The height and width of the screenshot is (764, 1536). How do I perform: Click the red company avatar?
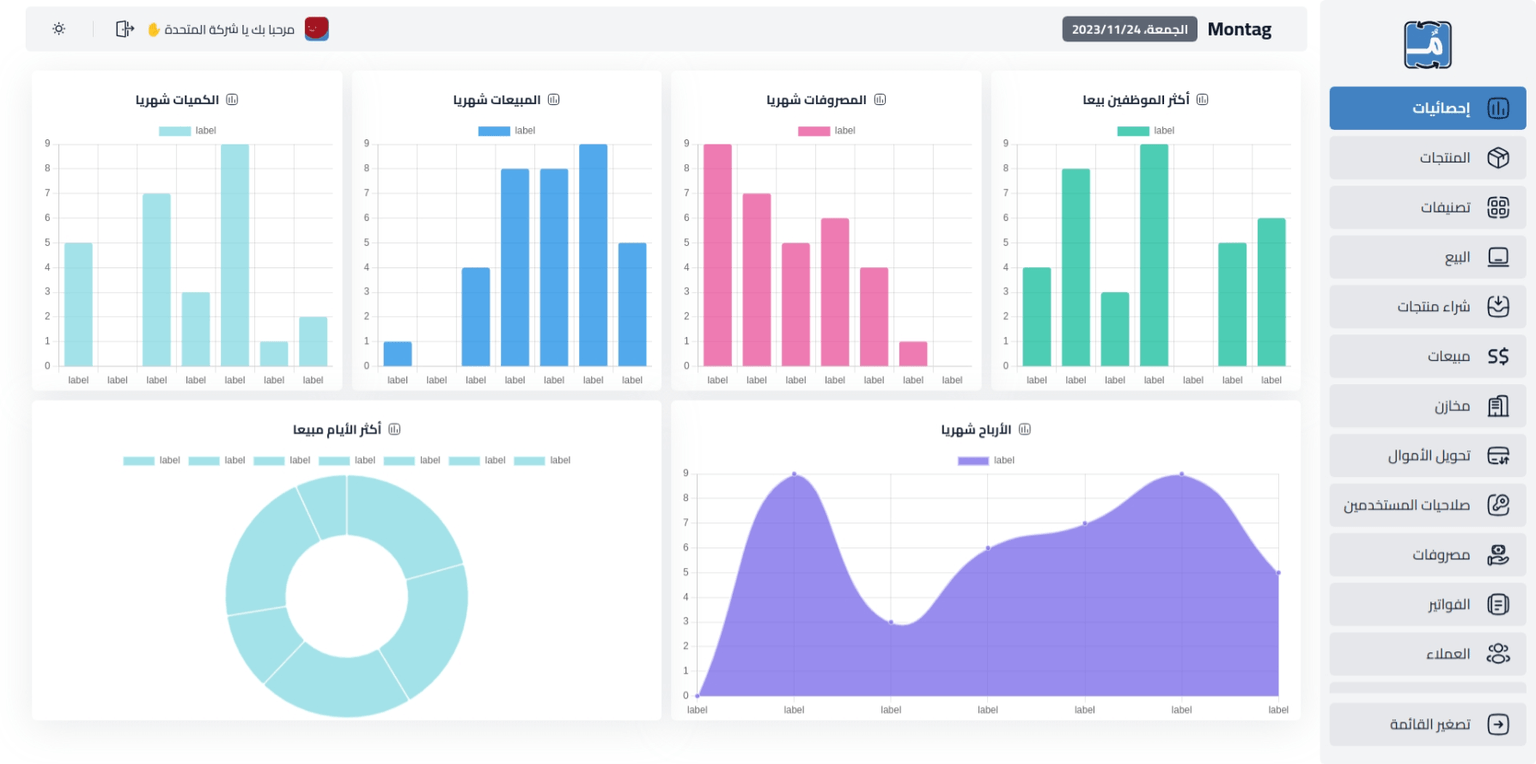[x=317, y=29]
